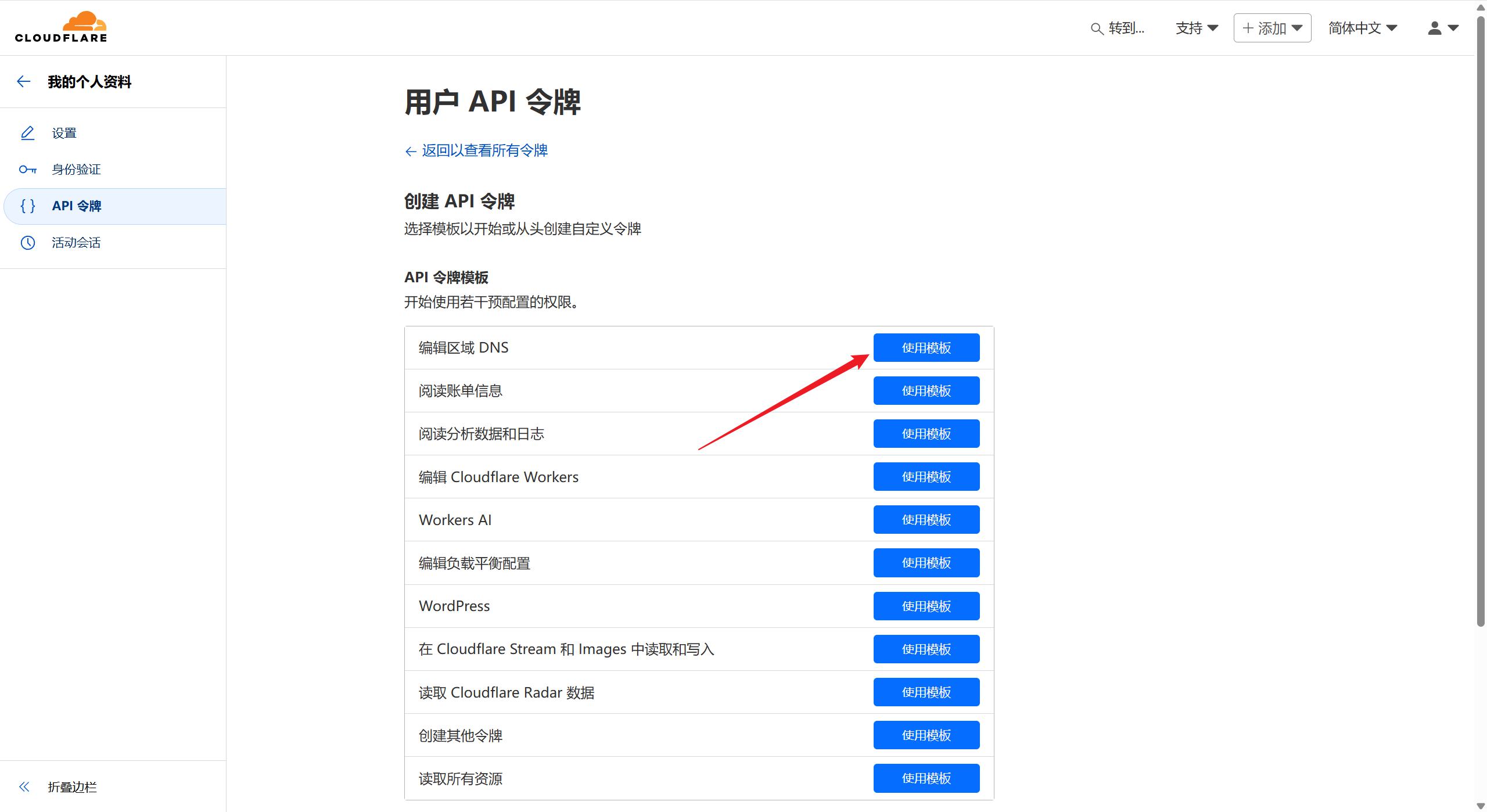
Task: Use template for 读取所有资源
Action: [926, 778]
